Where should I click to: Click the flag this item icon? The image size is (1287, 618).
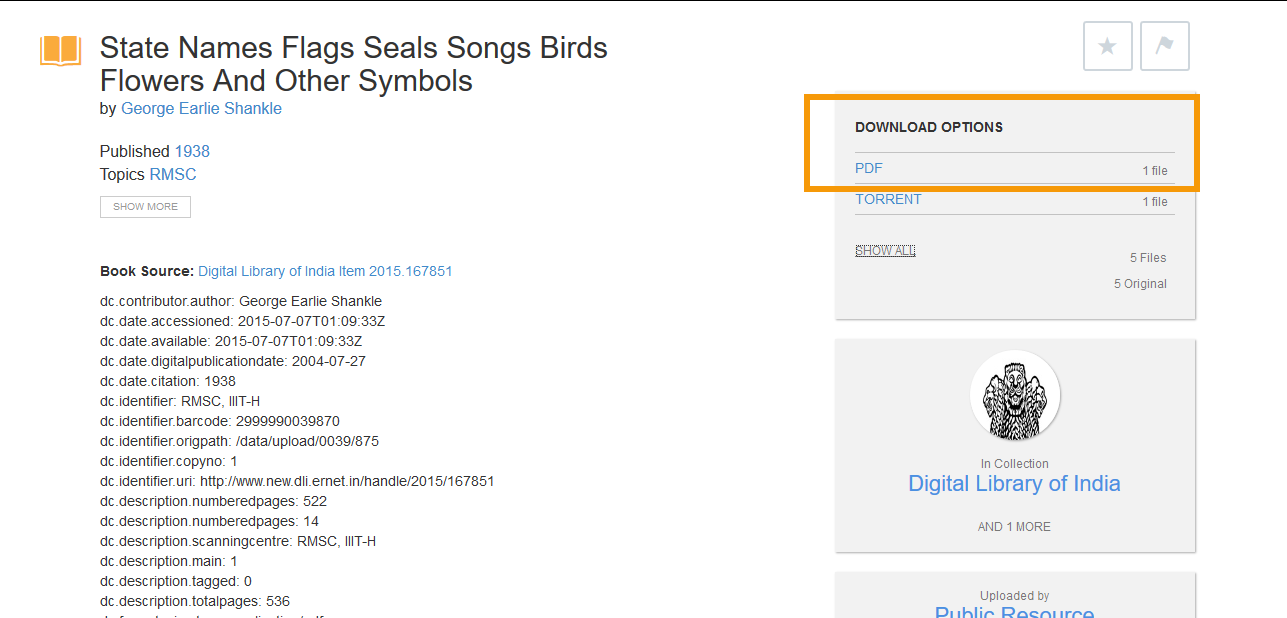click(1164, 46)
